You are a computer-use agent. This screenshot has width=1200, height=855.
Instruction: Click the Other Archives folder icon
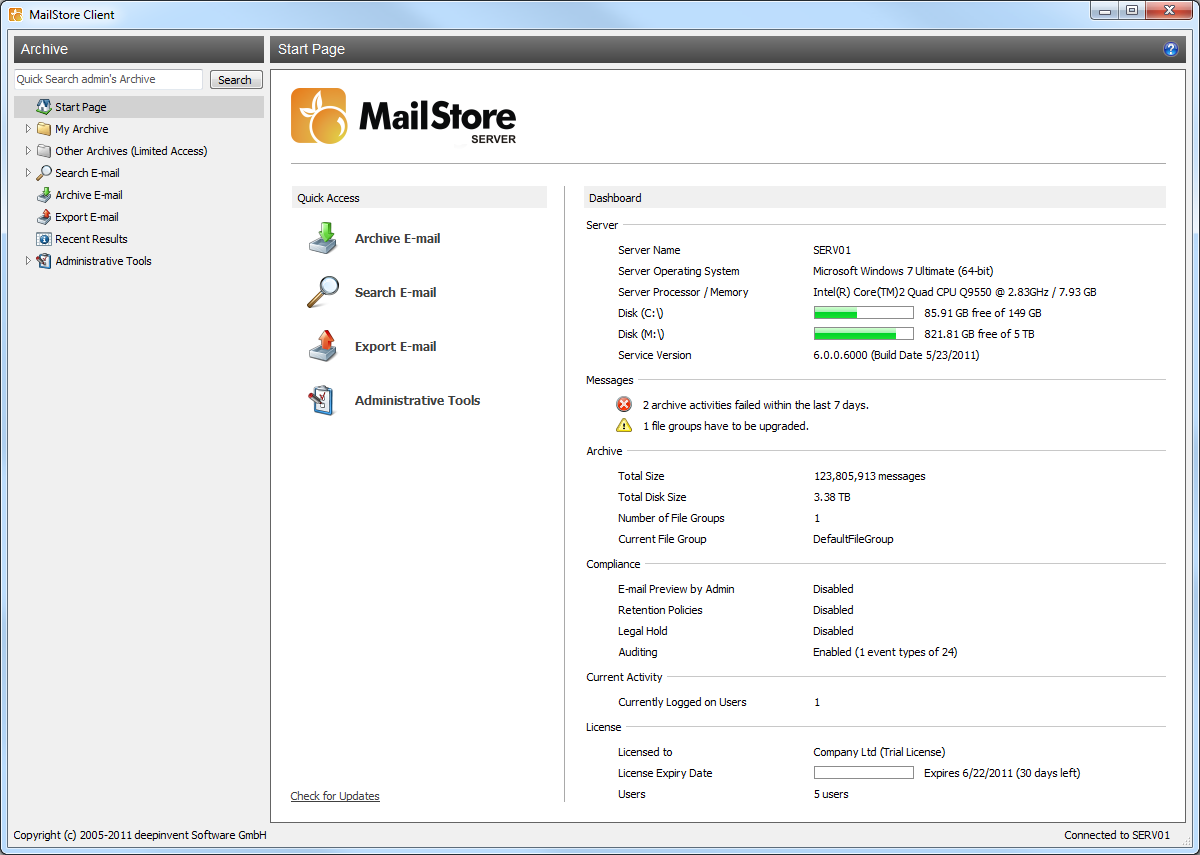[x=44, y=151]
